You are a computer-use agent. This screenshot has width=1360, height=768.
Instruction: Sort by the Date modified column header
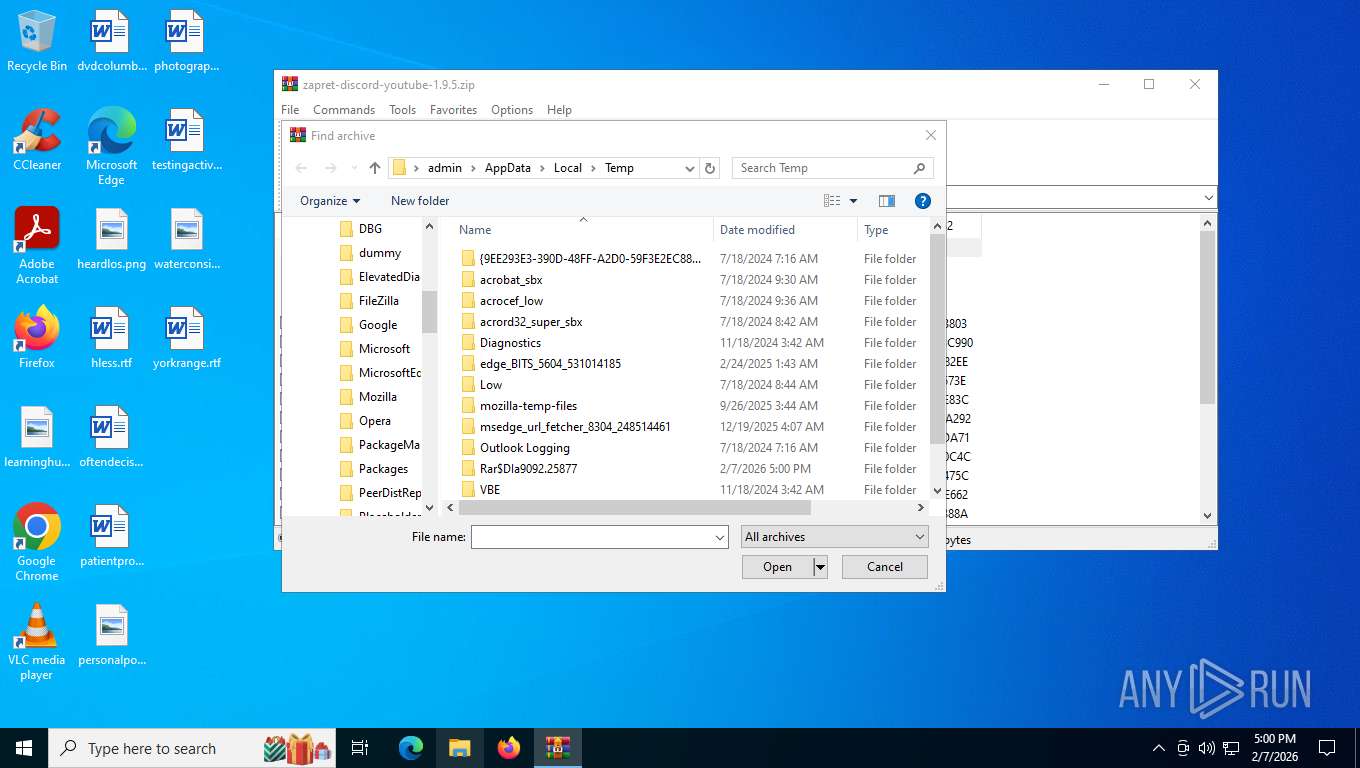click(785, 230)
